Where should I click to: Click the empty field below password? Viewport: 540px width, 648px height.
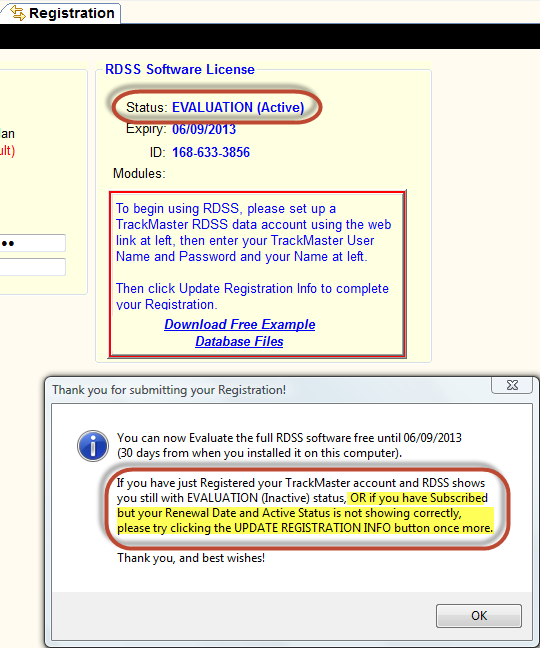[x=32, y=267]
